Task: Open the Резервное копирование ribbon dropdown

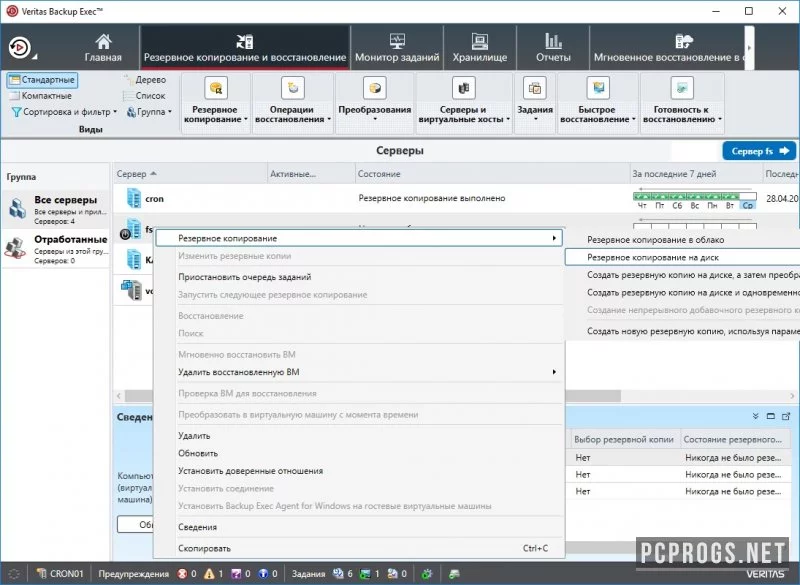Action: (x=215, y=103)
